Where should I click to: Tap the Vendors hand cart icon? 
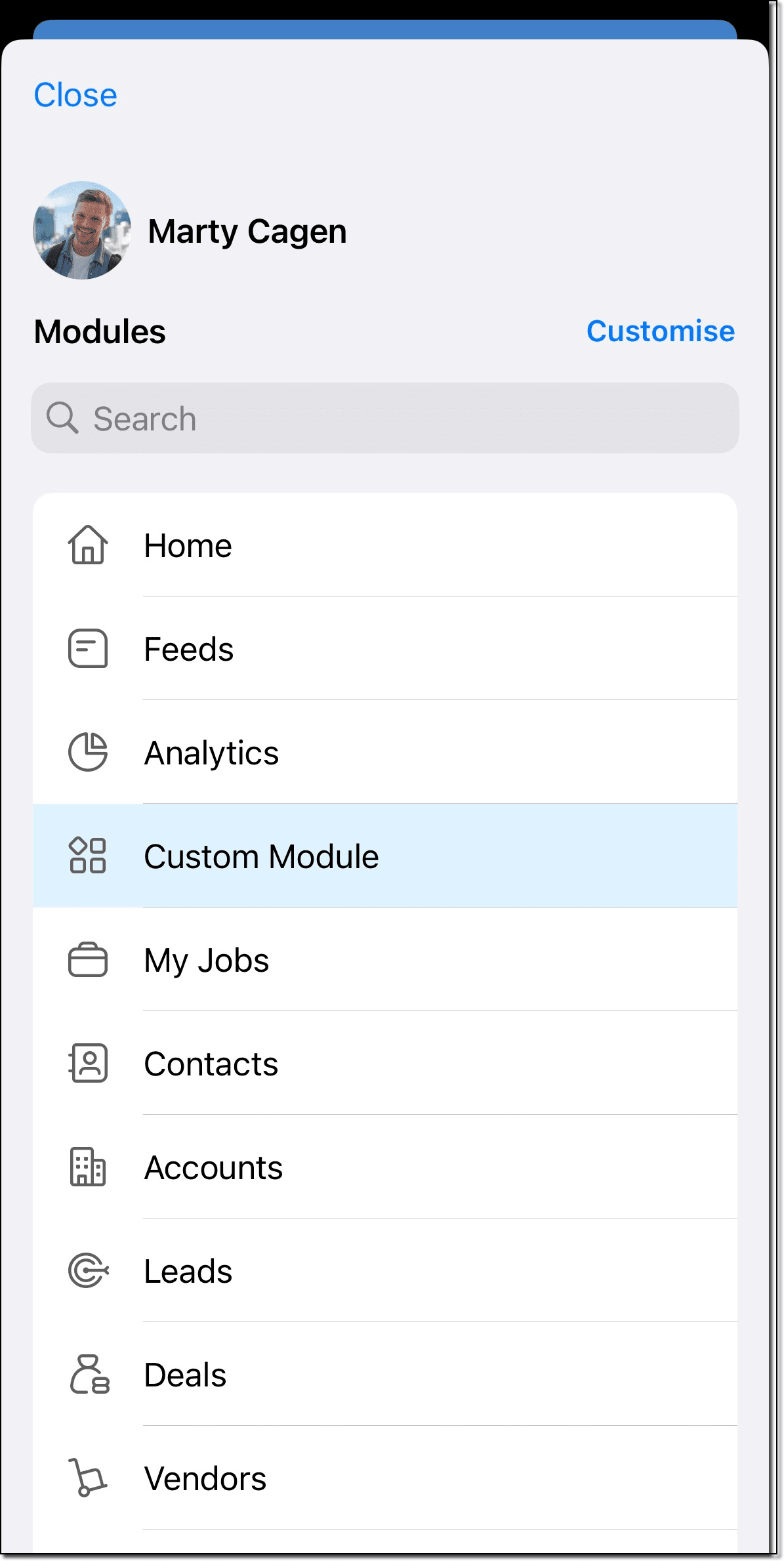(88, 1478)
